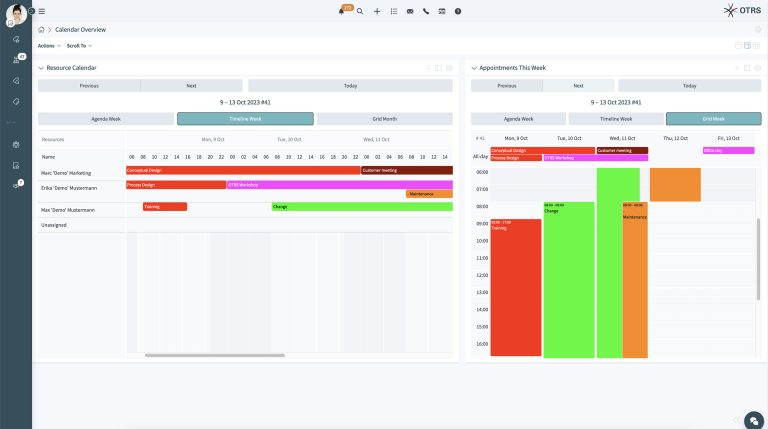Screen dimensions: 768x429
Task: Click Previous button in Resource Calendar
Action: tap(89, 86)
